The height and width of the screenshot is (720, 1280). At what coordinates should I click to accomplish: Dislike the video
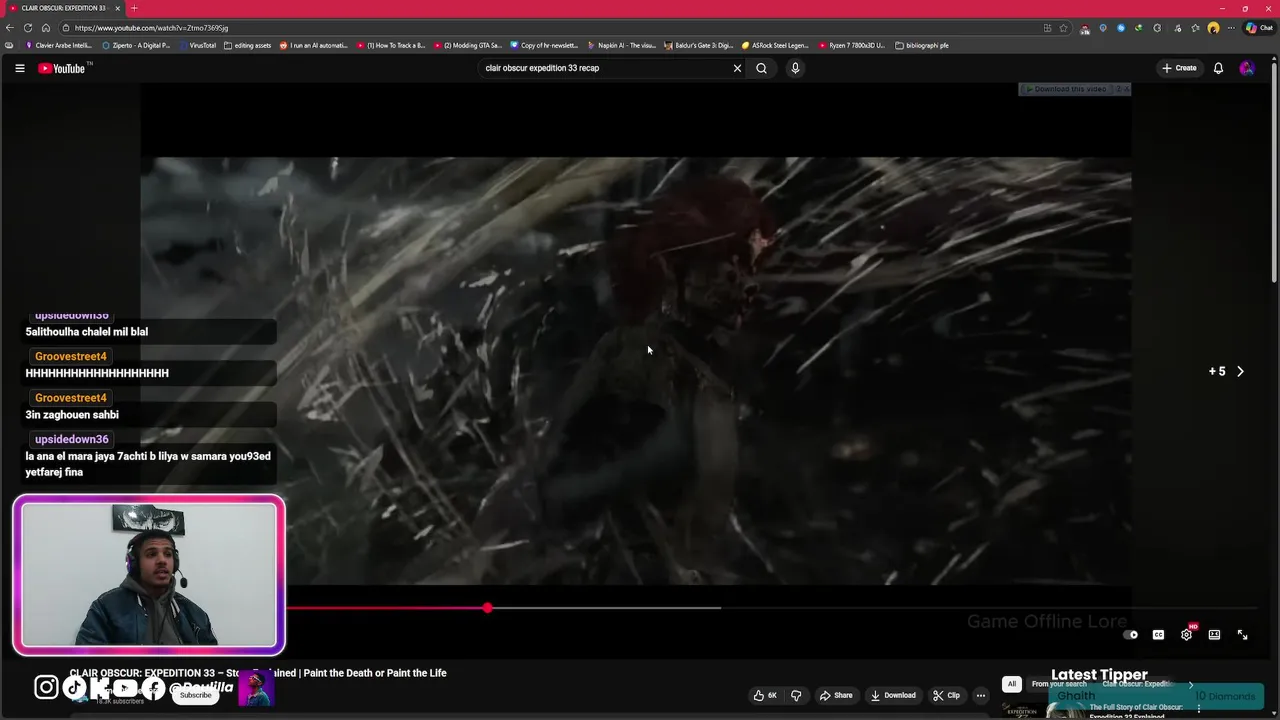pos(796,695)
